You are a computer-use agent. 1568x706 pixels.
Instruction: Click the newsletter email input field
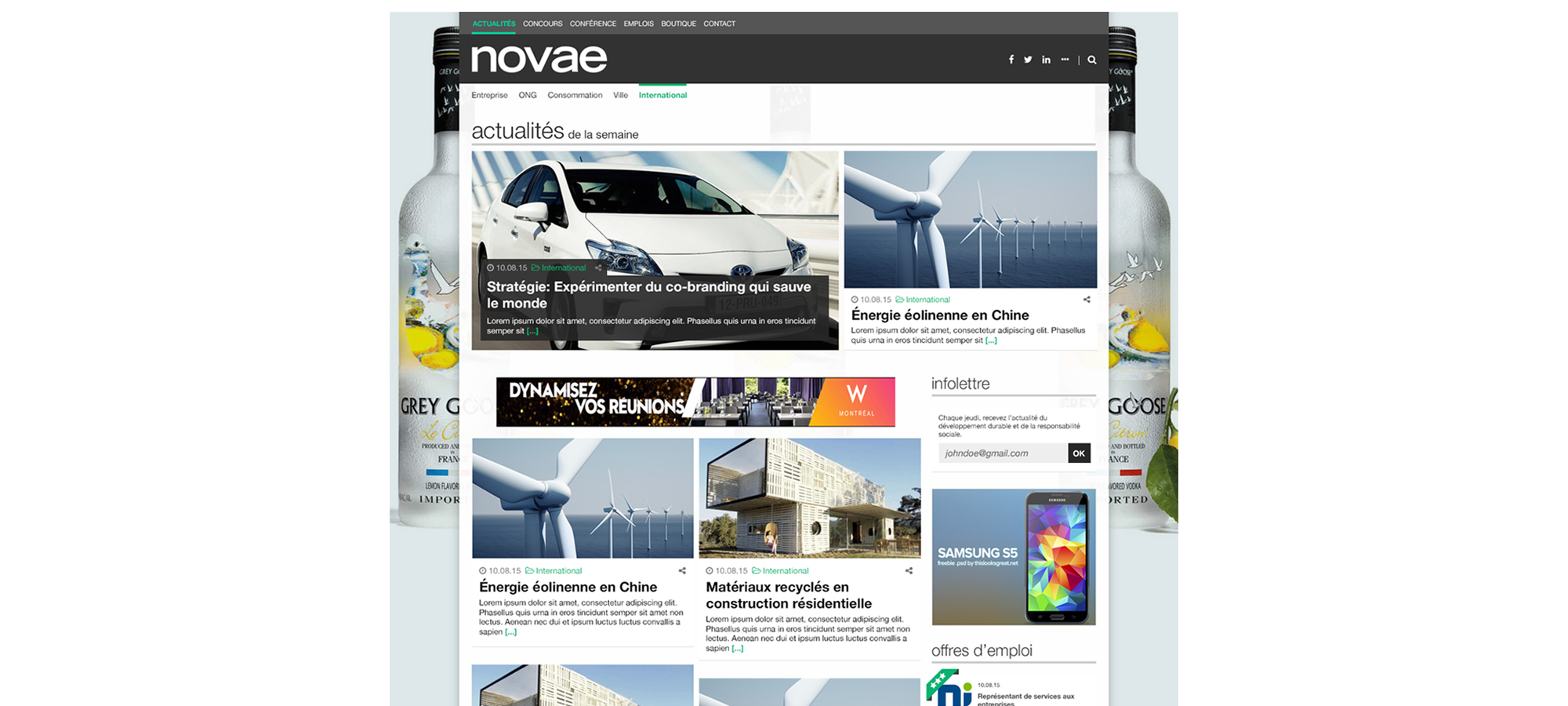(1003, 453)
